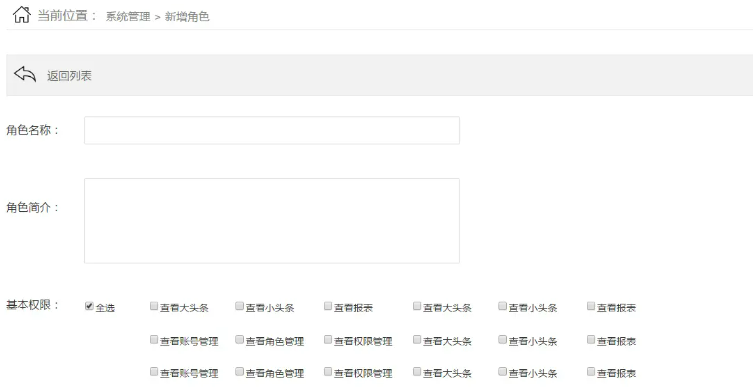Viewport: 753px width, 388px height.
Task: Click the 角色简介： label
Action: [x=33, y=207]
